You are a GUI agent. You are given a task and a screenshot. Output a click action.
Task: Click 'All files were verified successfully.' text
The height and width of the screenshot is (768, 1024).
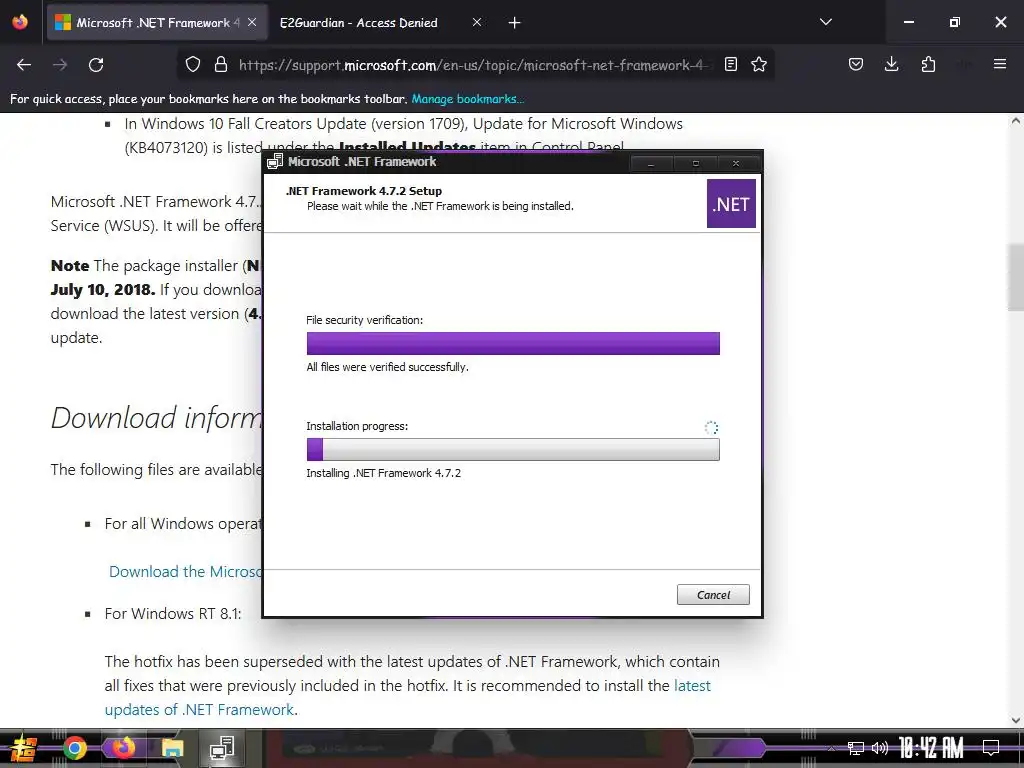pos(387,367)
